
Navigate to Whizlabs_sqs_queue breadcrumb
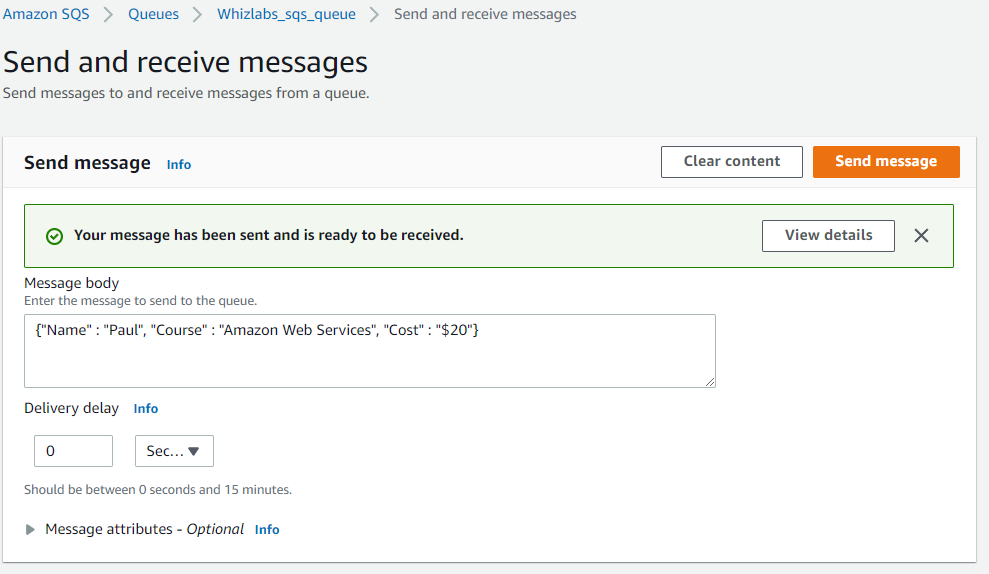[286, 14]
